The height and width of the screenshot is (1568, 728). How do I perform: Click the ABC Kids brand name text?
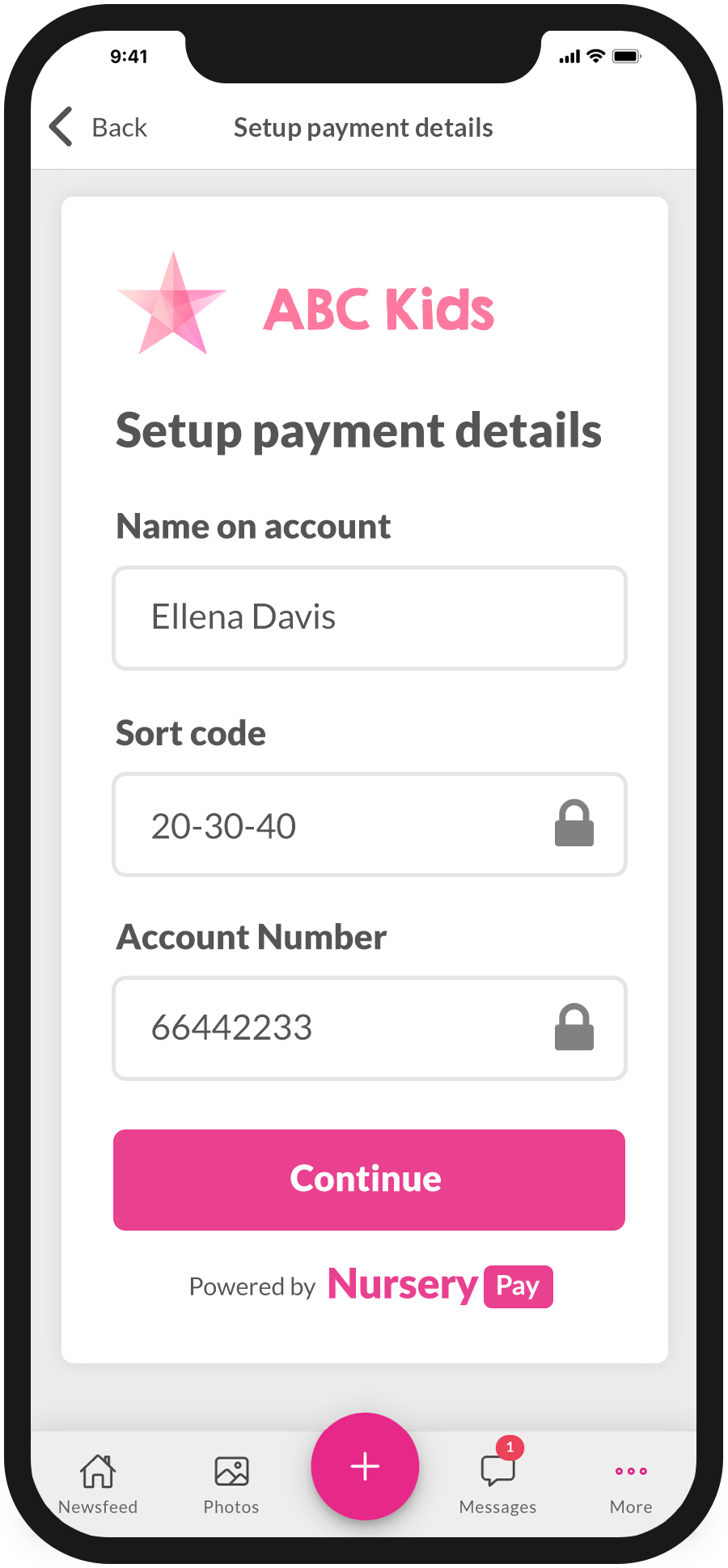coord(379,309)
